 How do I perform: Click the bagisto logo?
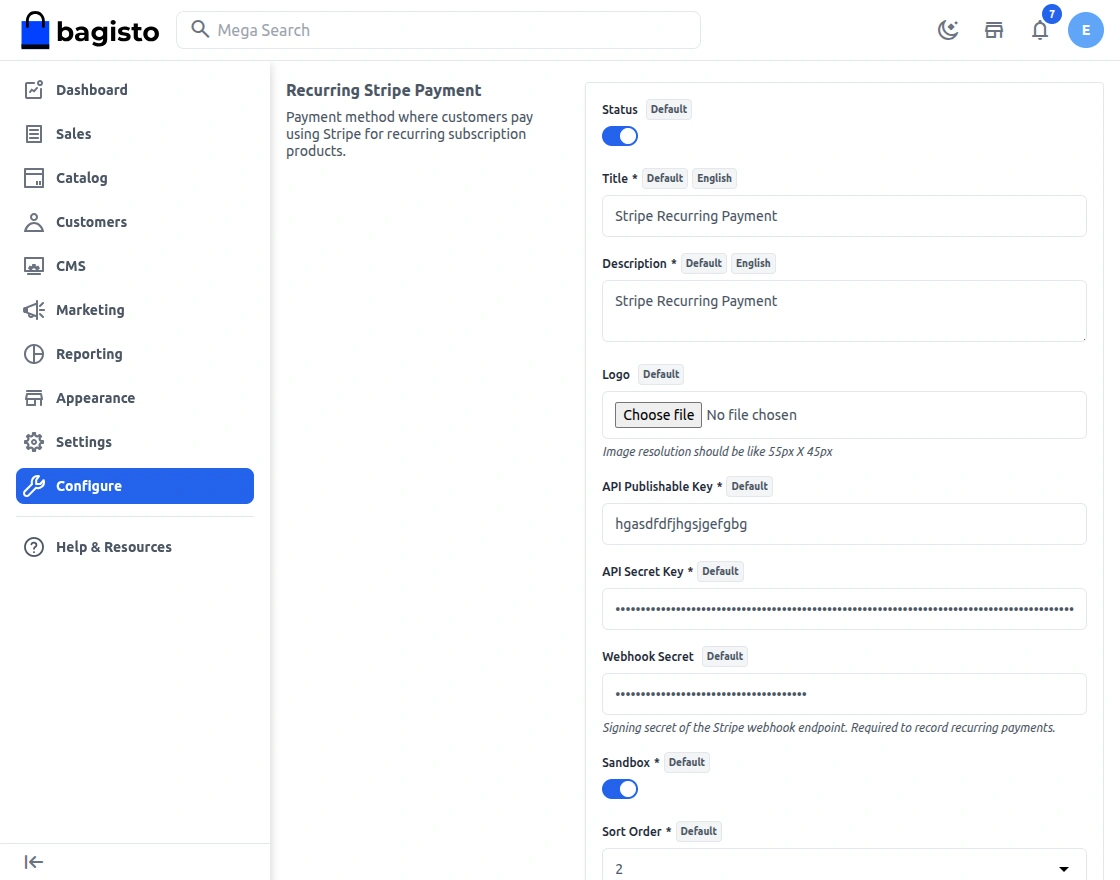90,30
